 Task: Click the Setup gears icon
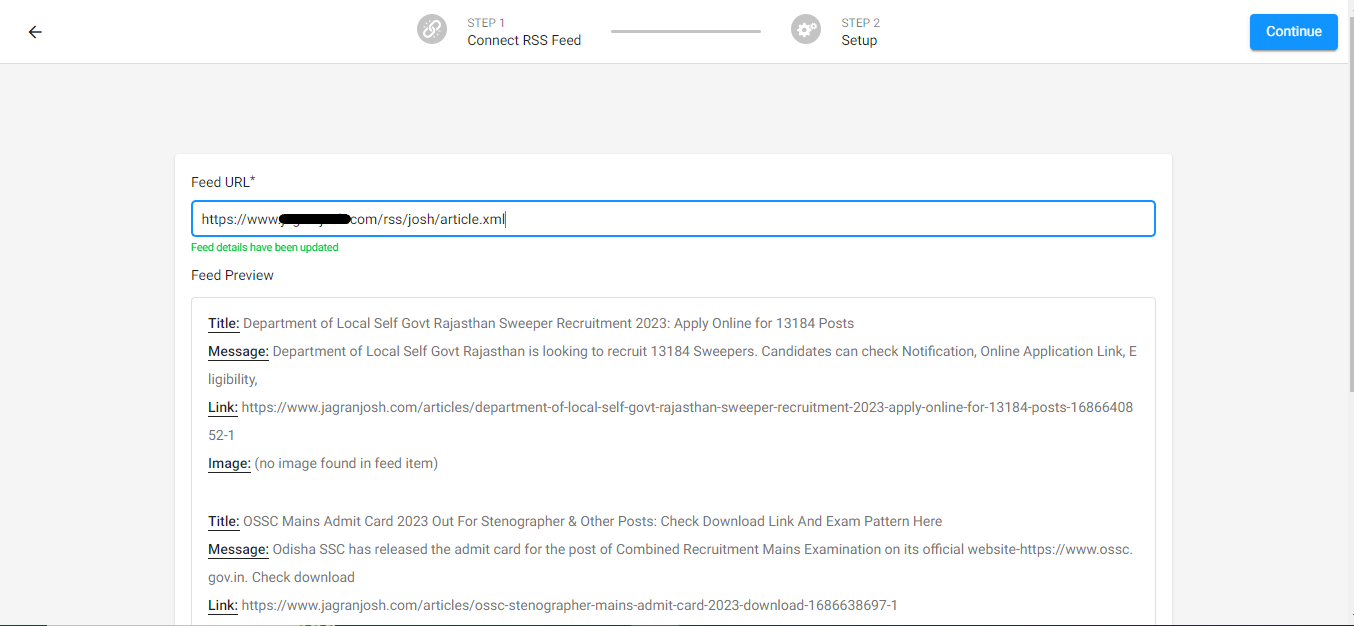pos(806,30)
